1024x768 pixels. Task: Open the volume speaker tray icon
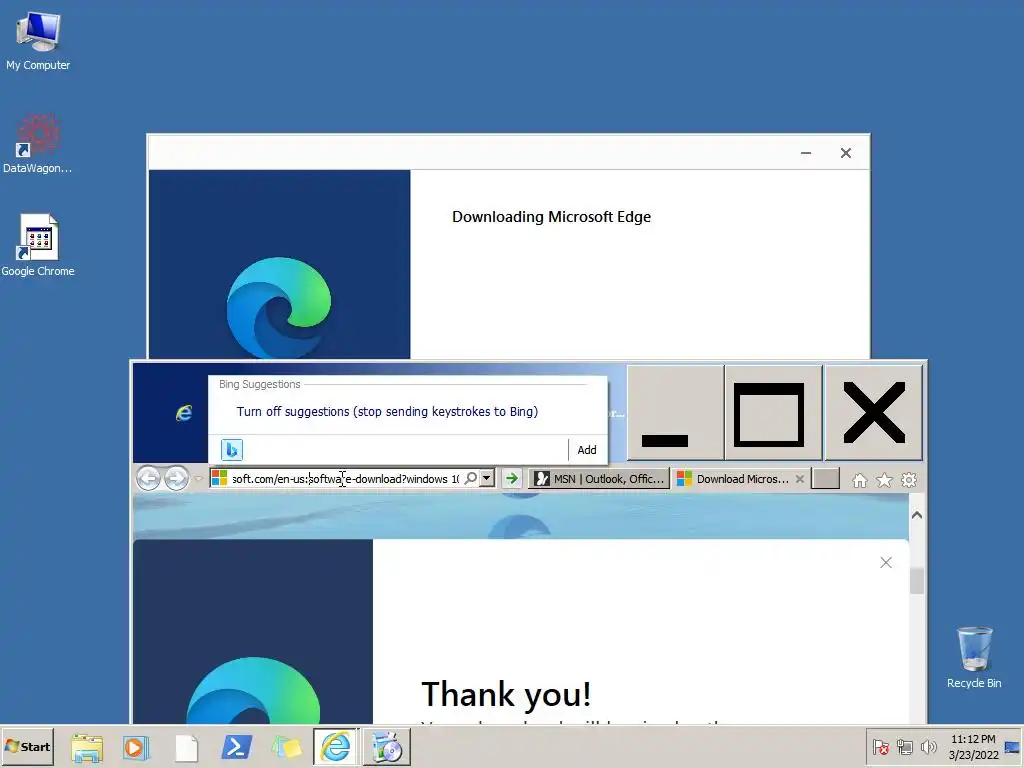coord(928,746)
